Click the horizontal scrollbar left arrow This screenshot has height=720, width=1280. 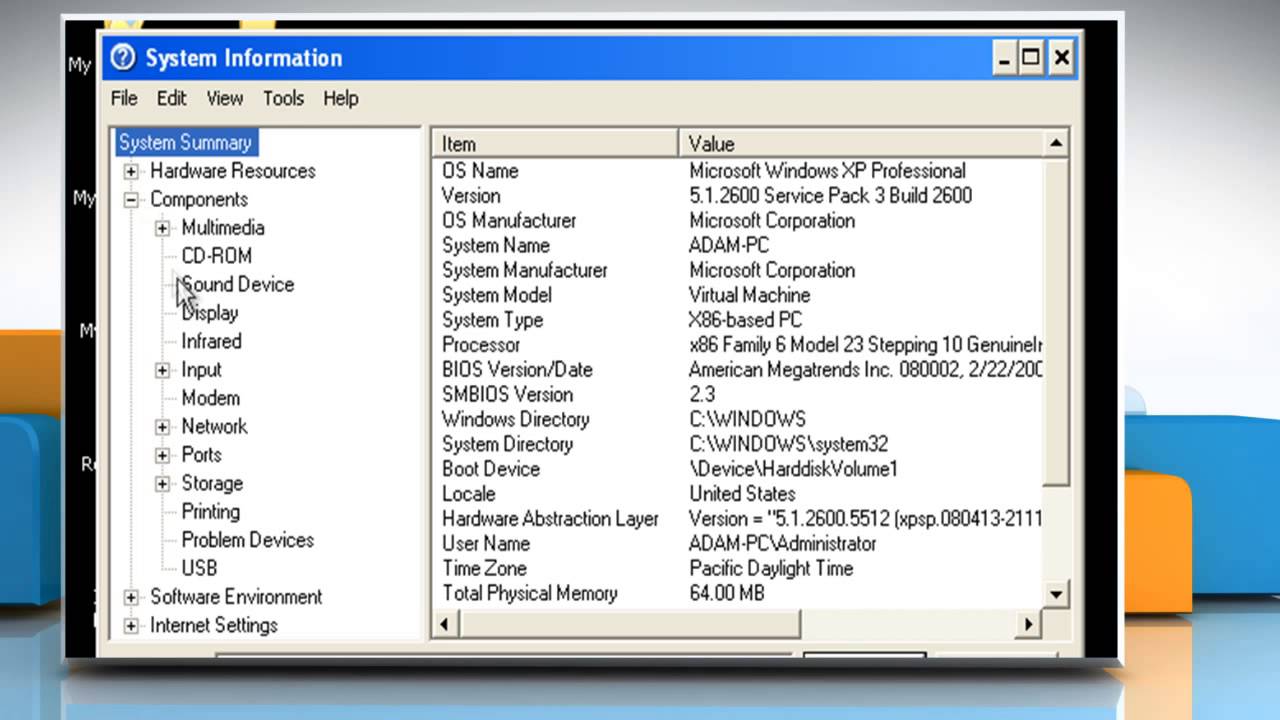point(445,625)
